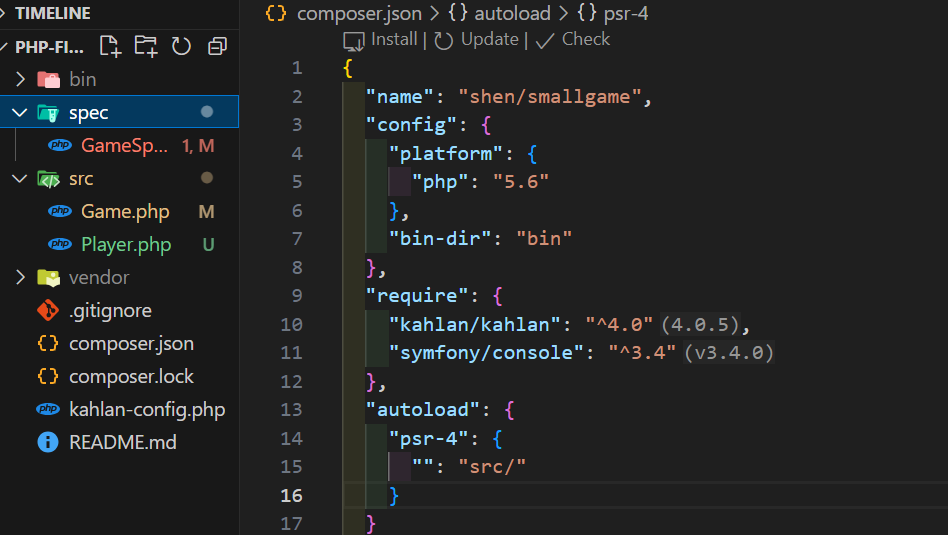The image size is (948, 535).
Task: Expand the bin folder
Action: click(20, 79)
